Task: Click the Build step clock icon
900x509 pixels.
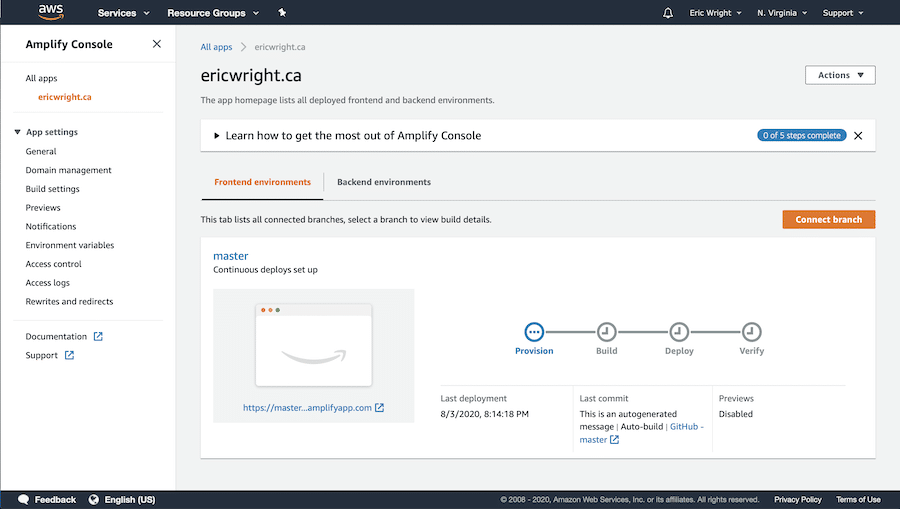Action: (x=606, y=332)
